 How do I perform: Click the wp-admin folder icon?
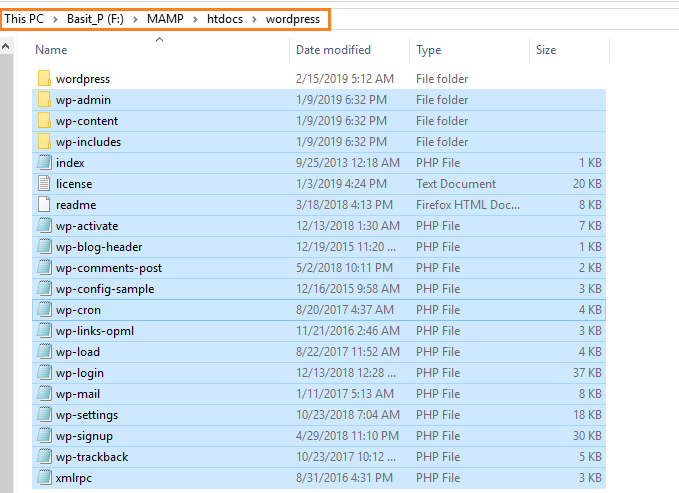44,99
